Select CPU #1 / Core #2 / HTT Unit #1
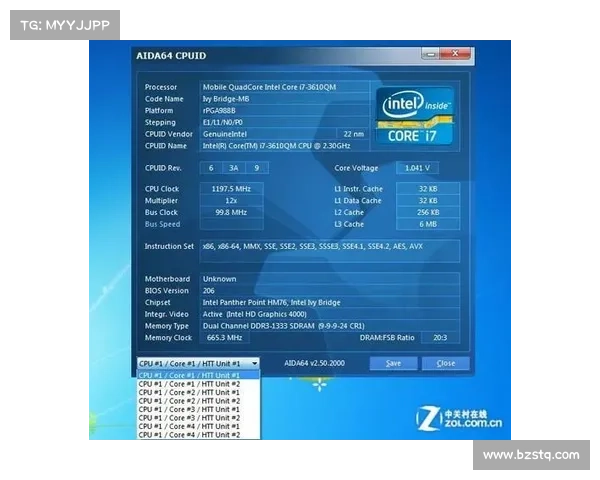The image size is (600, 480). [x=198, y=392]
